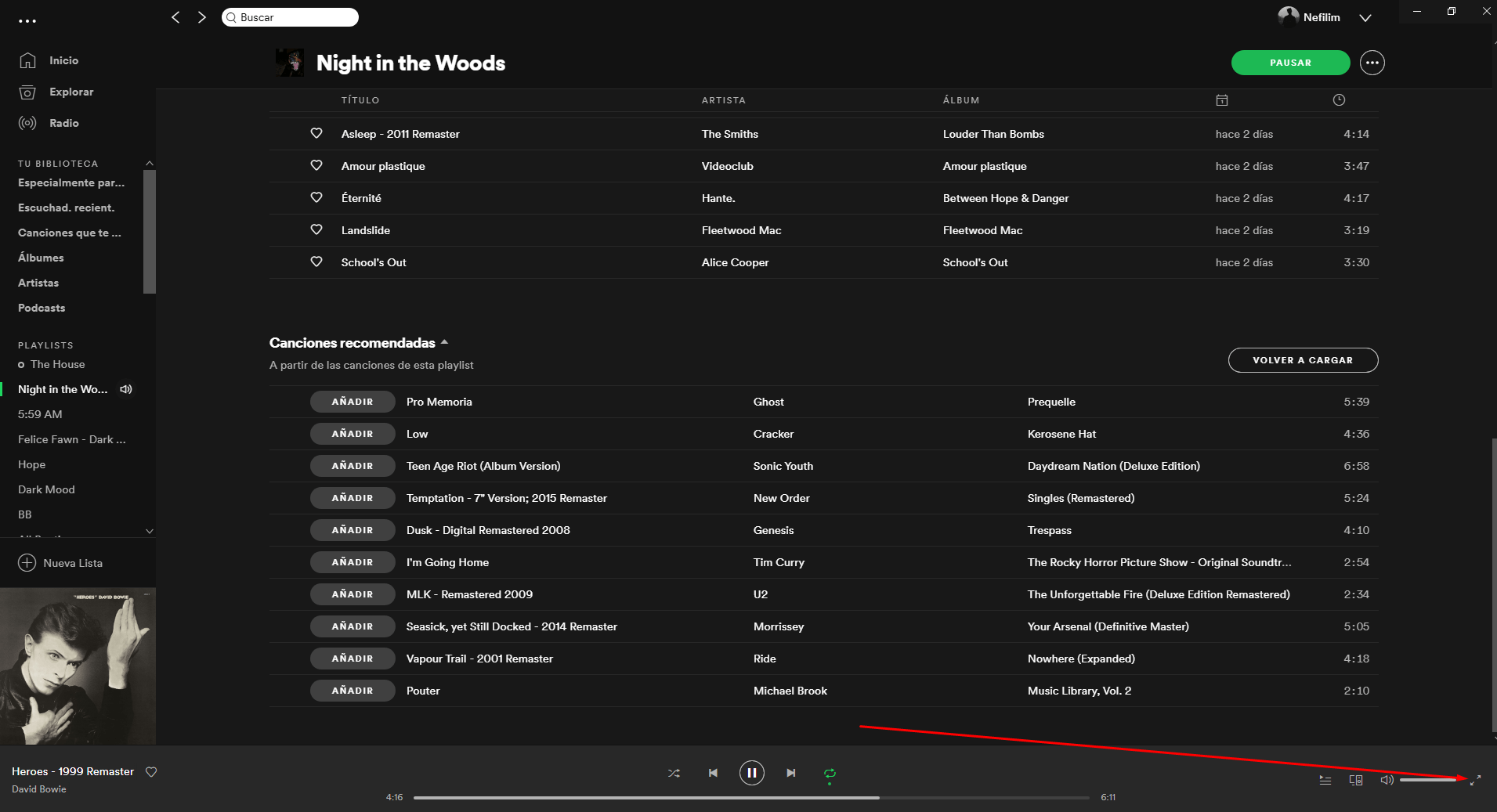The width and height of the screenshot is (1497, 812).
Task: Open Podcasts in your library
Action: click(42, 308)
